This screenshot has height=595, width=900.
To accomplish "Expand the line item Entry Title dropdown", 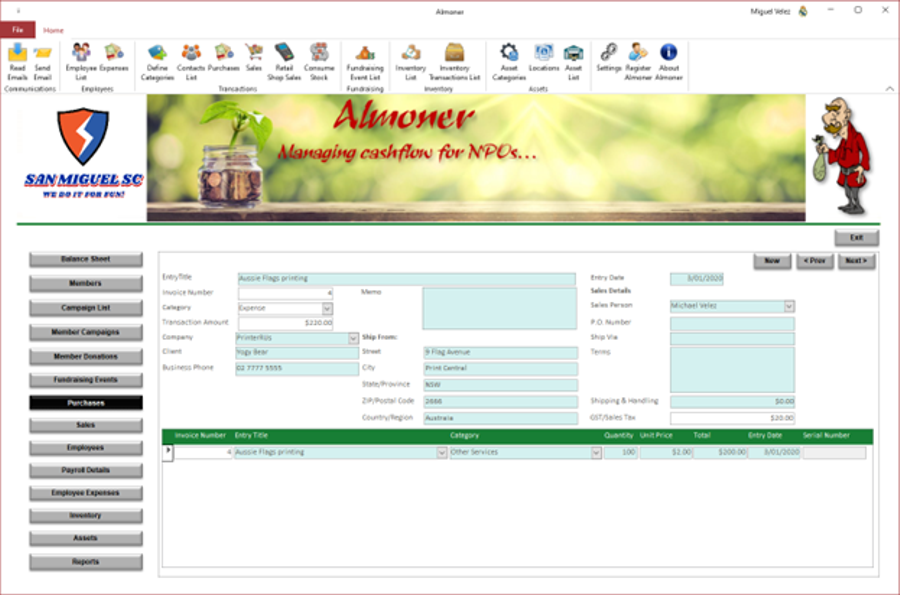I will pos(442,453).
